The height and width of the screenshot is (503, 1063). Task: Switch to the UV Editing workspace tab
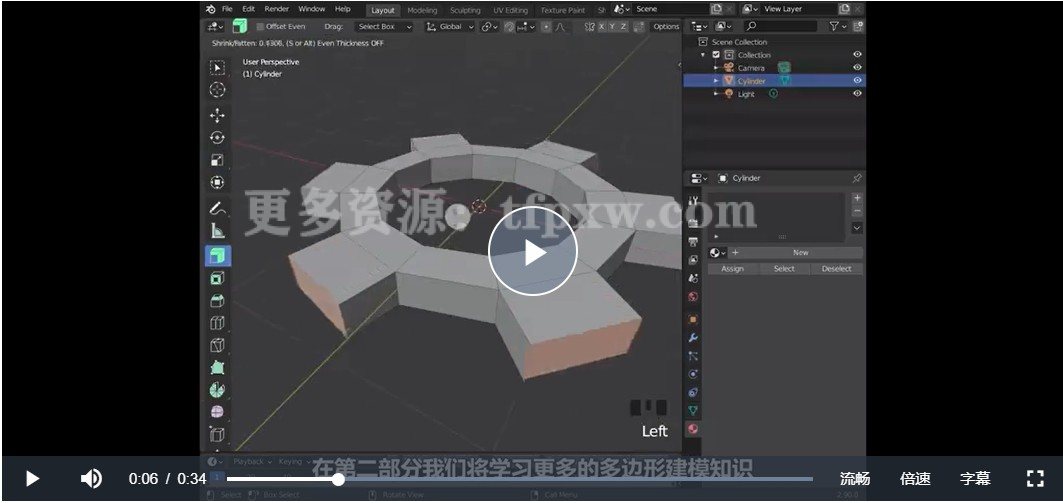point(510,10)
